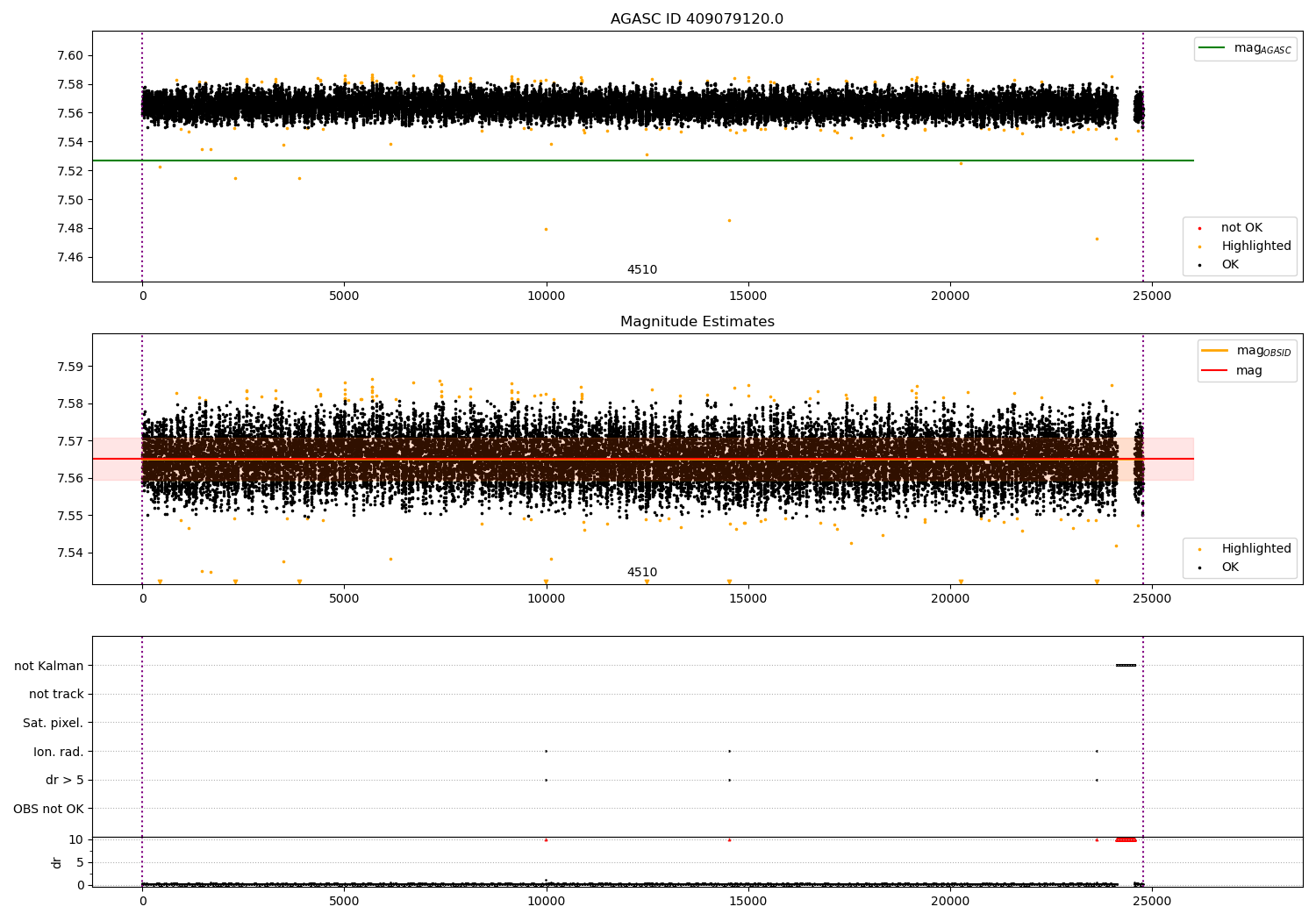Click the lowest orange outlier near 7.47 in top plot
The width and height of the screenshot is (1316, 921).
(x=1097, y=239)
